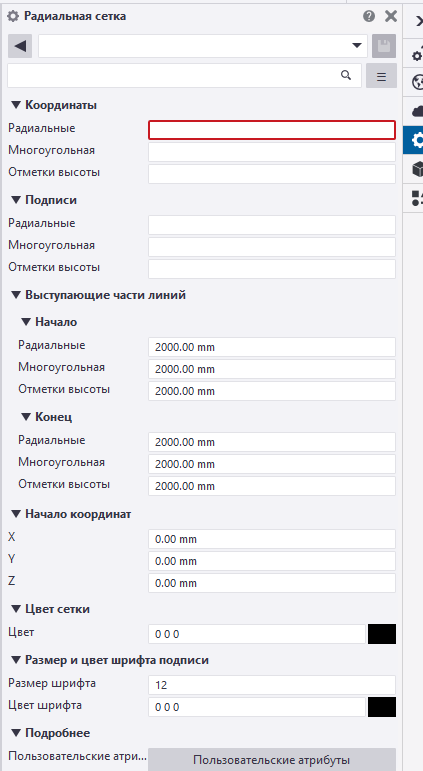Open the shapes icon in side pane
423x771 pixels.
point(417,198)
